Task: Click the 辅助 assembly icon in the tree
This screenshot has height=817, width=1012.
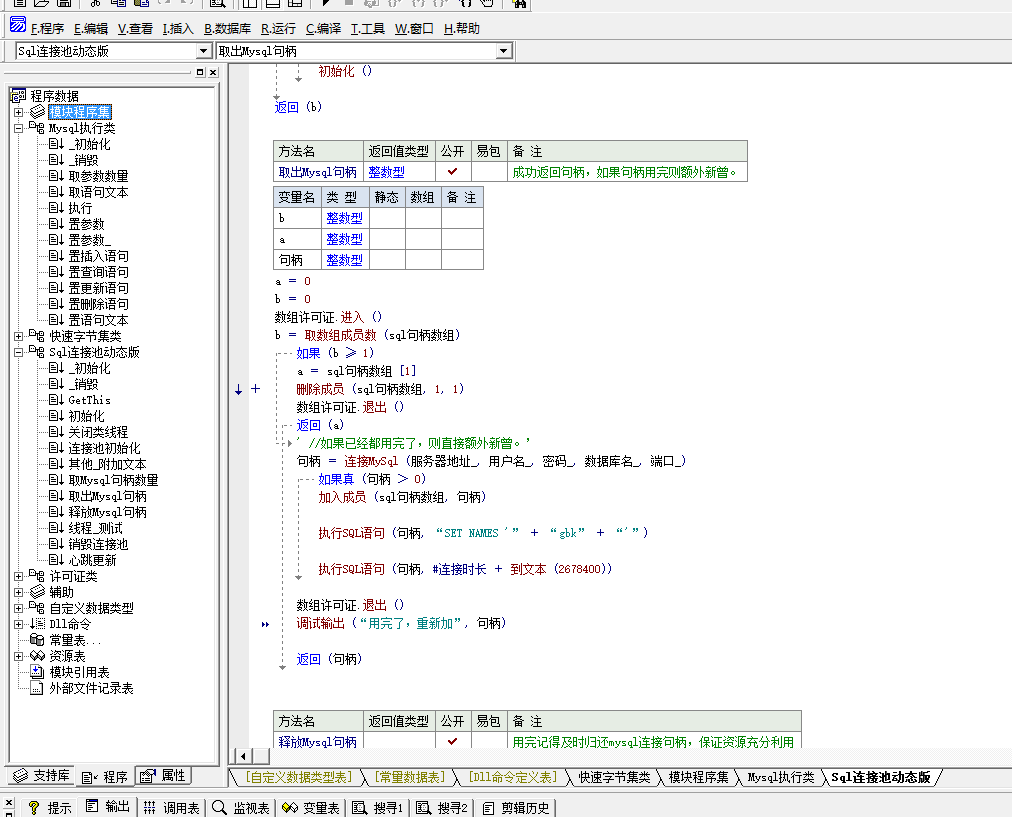Action: [x=37, y=592]
